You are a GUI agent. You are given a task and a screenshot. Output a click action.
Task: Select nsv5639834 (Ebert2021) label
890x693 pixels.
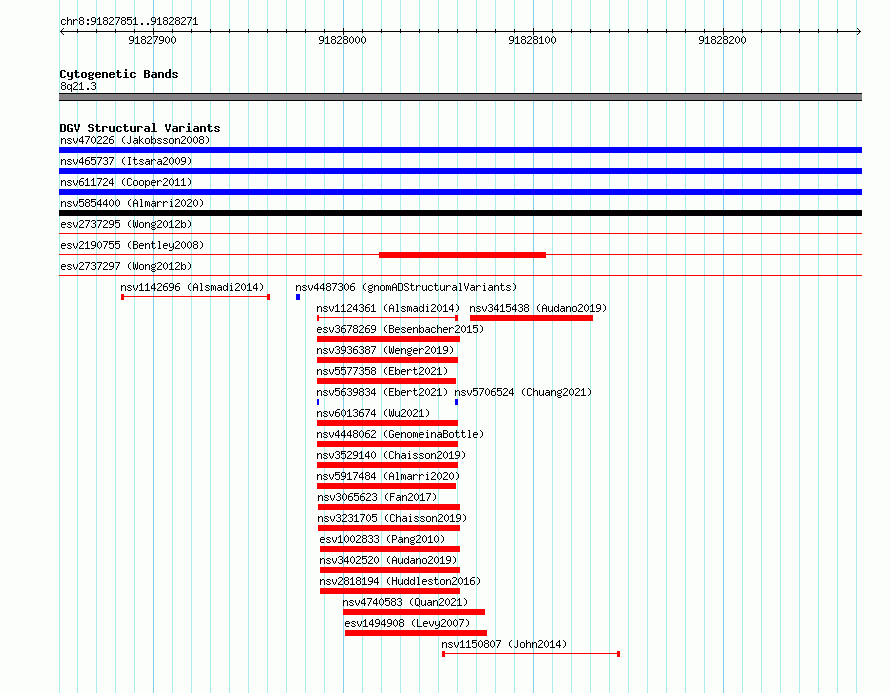click(382, 392)
